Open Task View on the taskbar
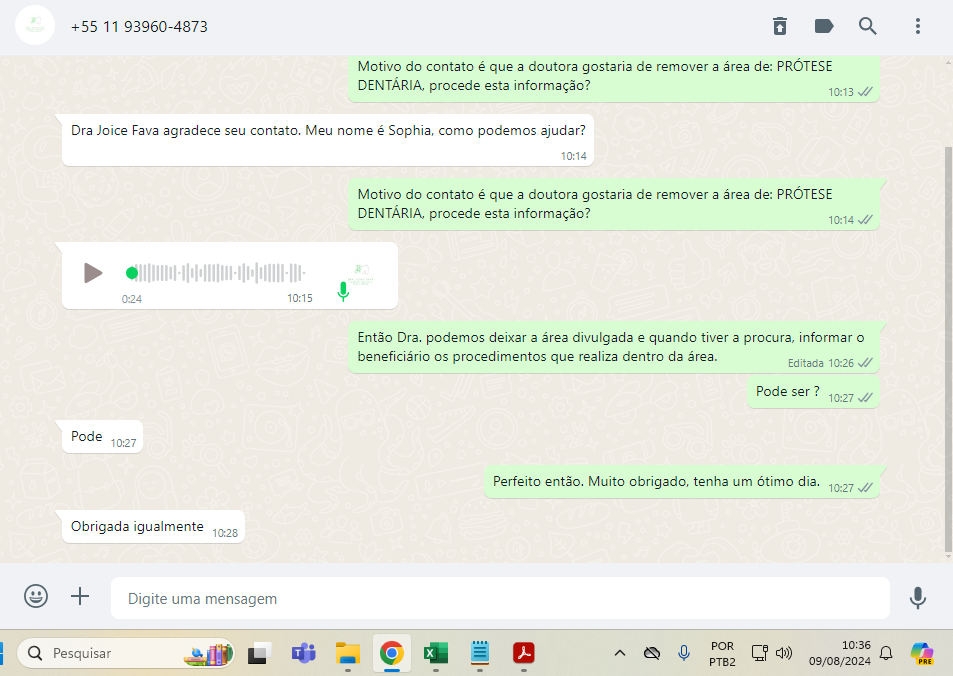 (260, 654)
